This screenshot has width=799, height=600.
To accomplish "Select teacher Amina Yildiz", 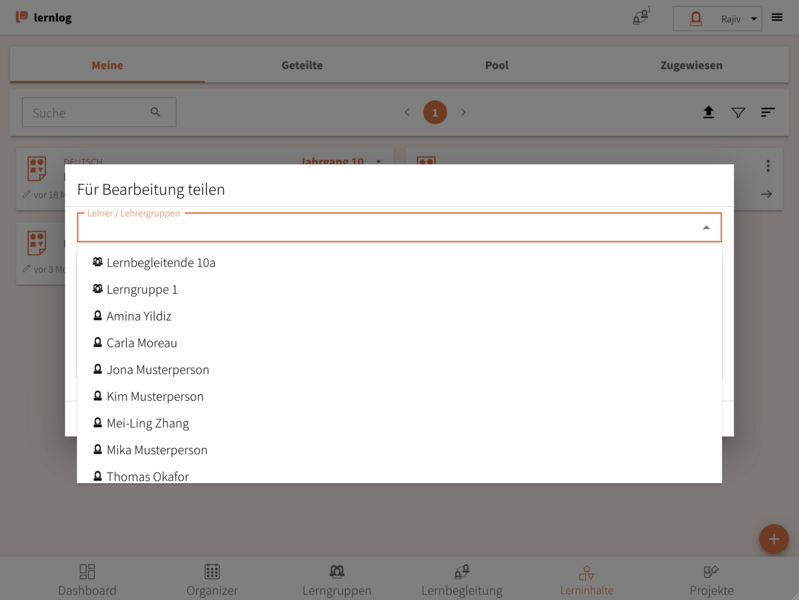I will tap(138, 316).
